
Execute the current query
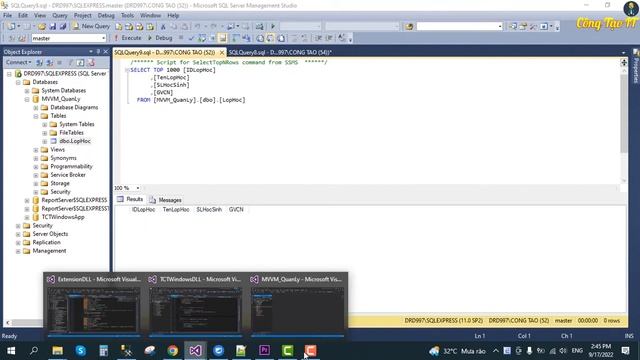pos(127,38)
